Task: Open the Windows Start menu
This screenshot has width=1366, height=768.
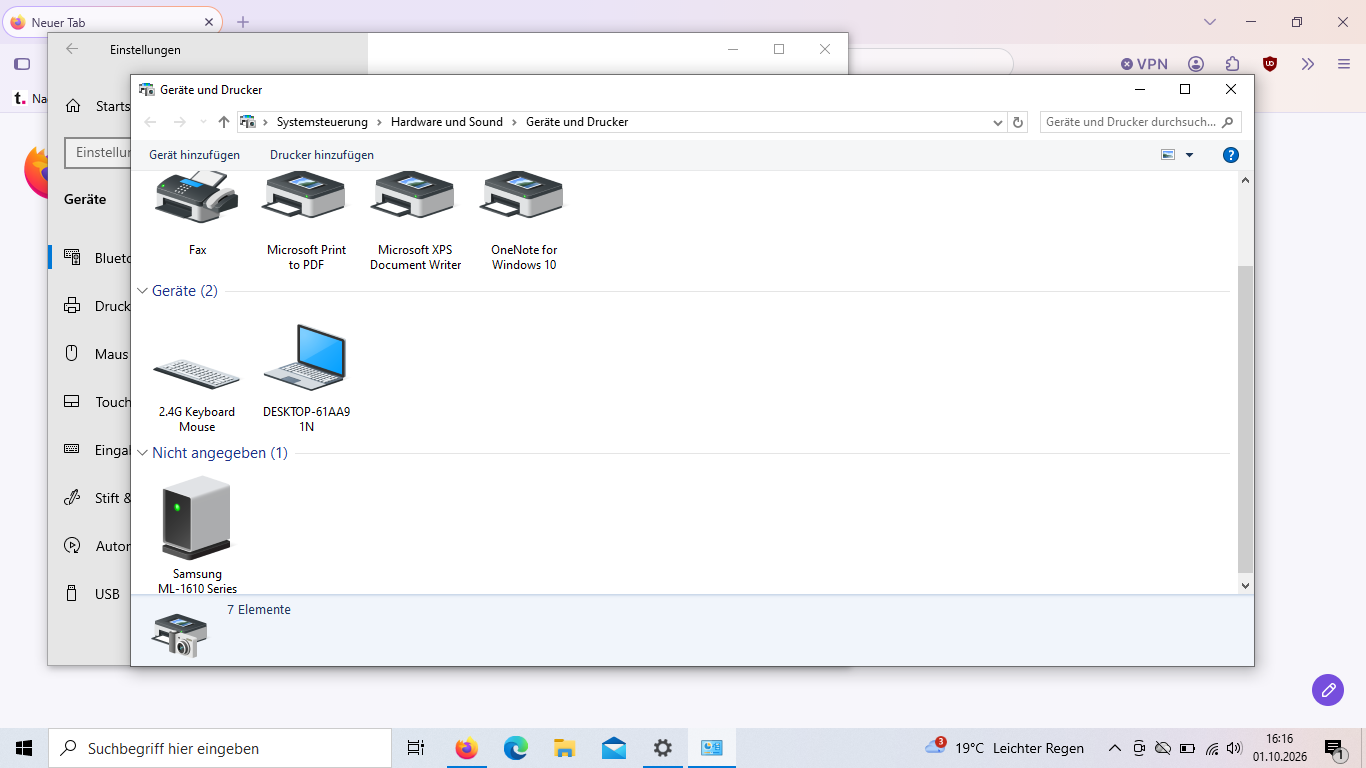Action: tap(24, 748)
